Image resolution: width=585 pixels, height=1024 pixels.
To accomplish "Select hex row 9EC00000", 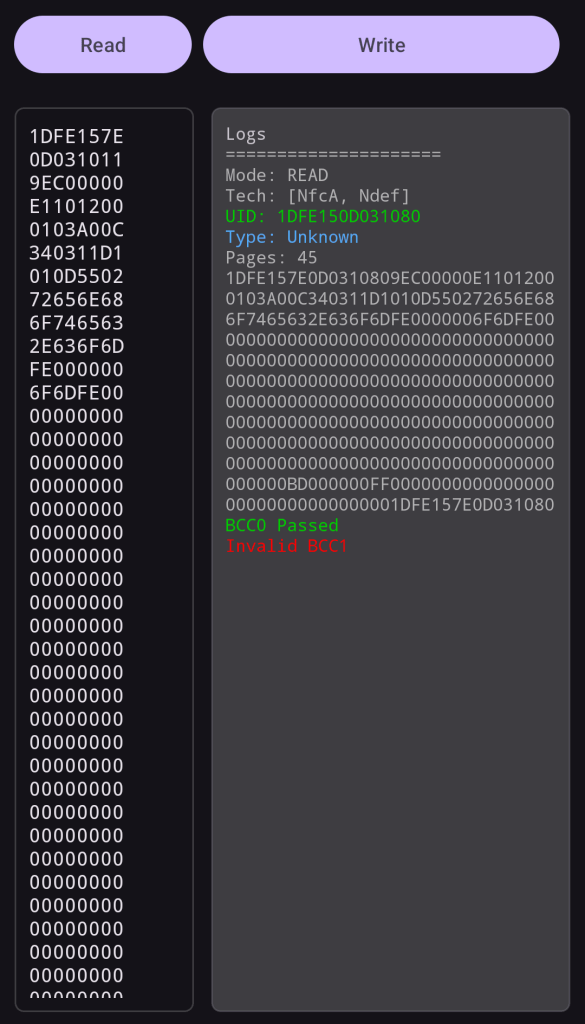I will [x=76, y=183].
